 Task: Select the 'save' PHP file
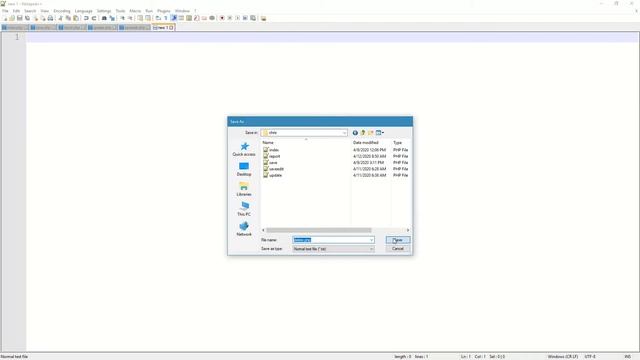click(x=271, y=162)
